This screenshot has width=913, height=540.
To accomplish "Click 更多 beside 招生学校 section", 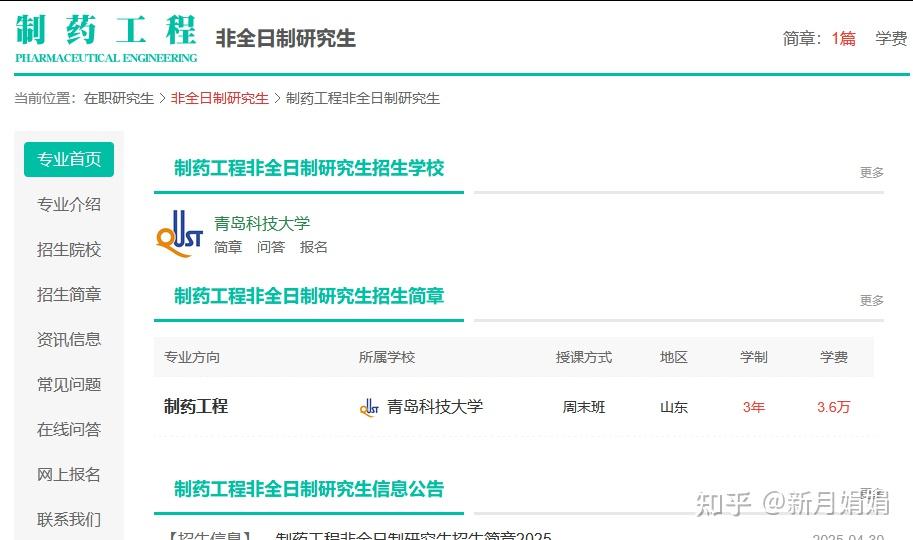I will pyautogui.click(x=872, y=172).
